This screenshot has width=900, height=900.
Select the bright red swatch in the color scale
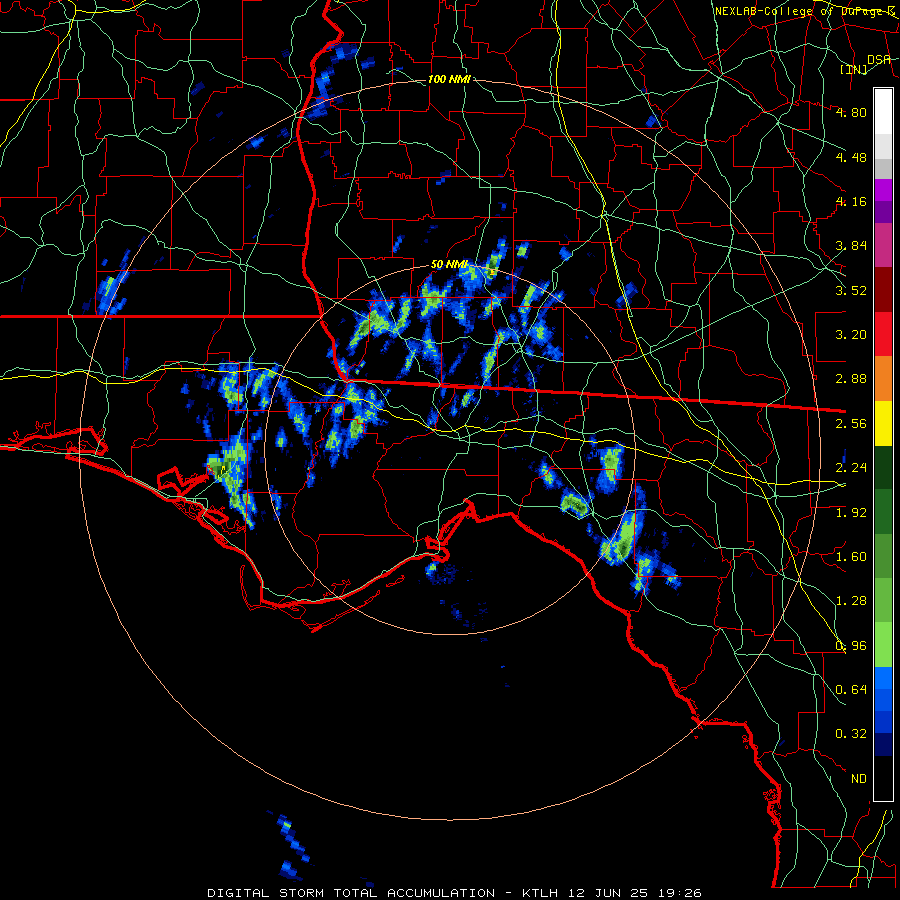point(883,334)
